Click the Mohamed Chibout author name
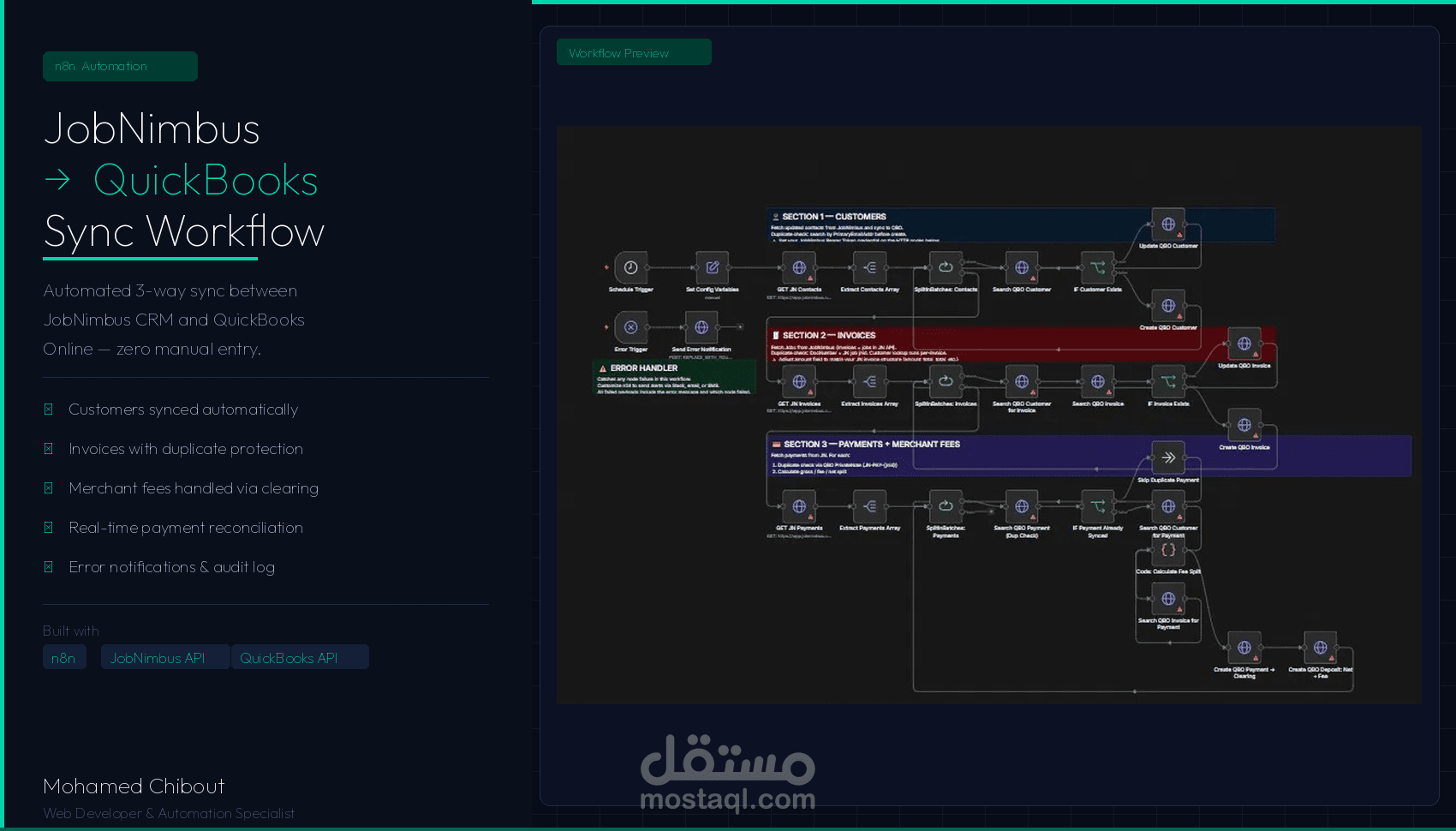1456x831 pixels. pos(134,786)
